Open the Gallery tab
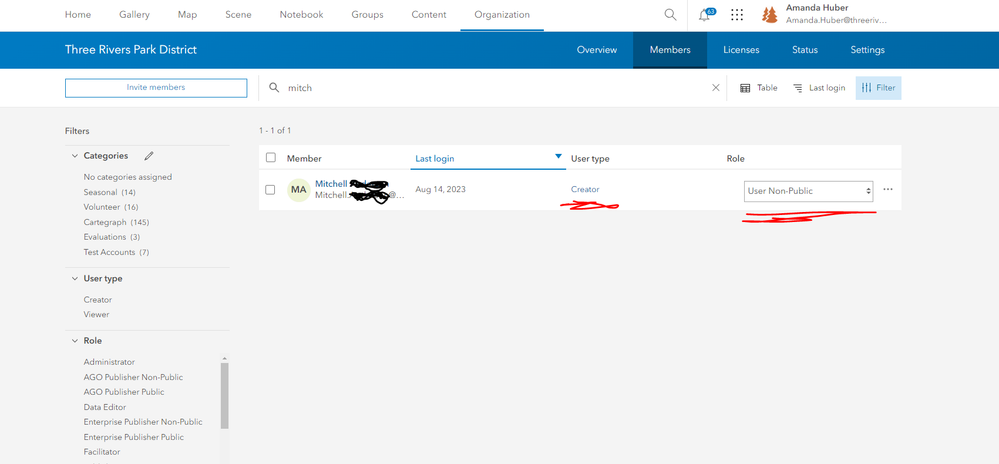 (x=134, y=15)
